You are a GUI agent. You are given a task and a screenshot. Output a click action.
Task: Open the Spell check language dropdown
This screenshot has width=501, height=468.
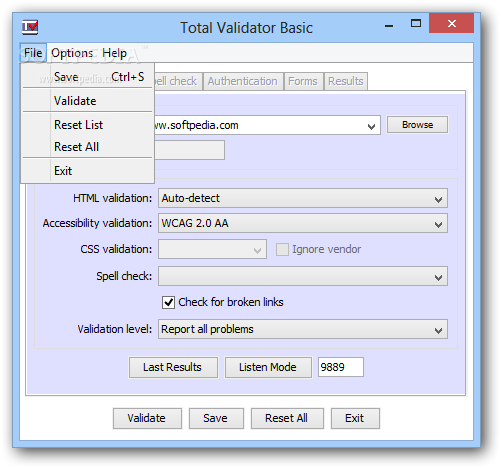(303, 276)
